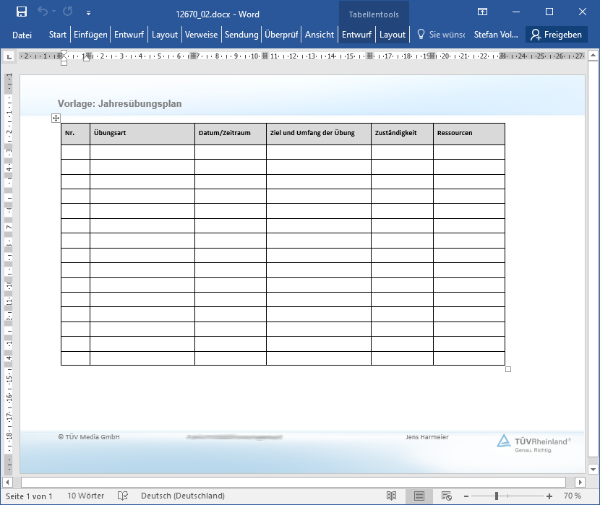The height and width of the screenshot is (505, 600).
Task: Click the 70 % zoom level button
Action: 573,496
